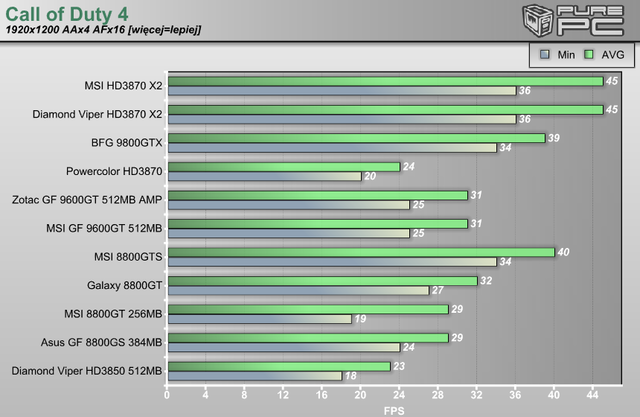Click the "Diamond Viper HD3870 X2" label
Image resolution: width=640 pixels, height=417 pixels.
pos(97,114)
